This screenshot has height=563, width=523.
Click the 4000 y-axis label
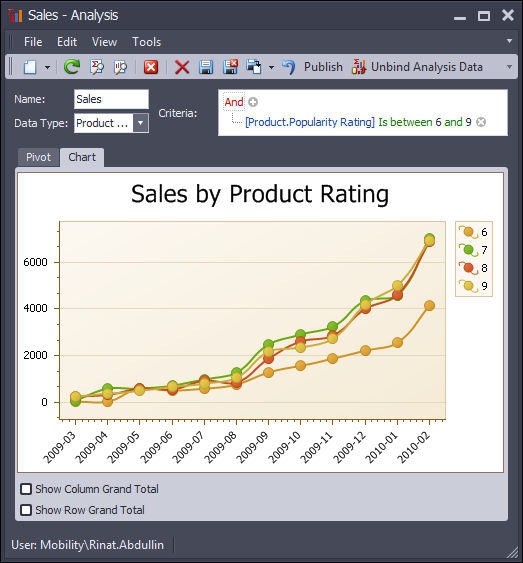pos(35,308)
